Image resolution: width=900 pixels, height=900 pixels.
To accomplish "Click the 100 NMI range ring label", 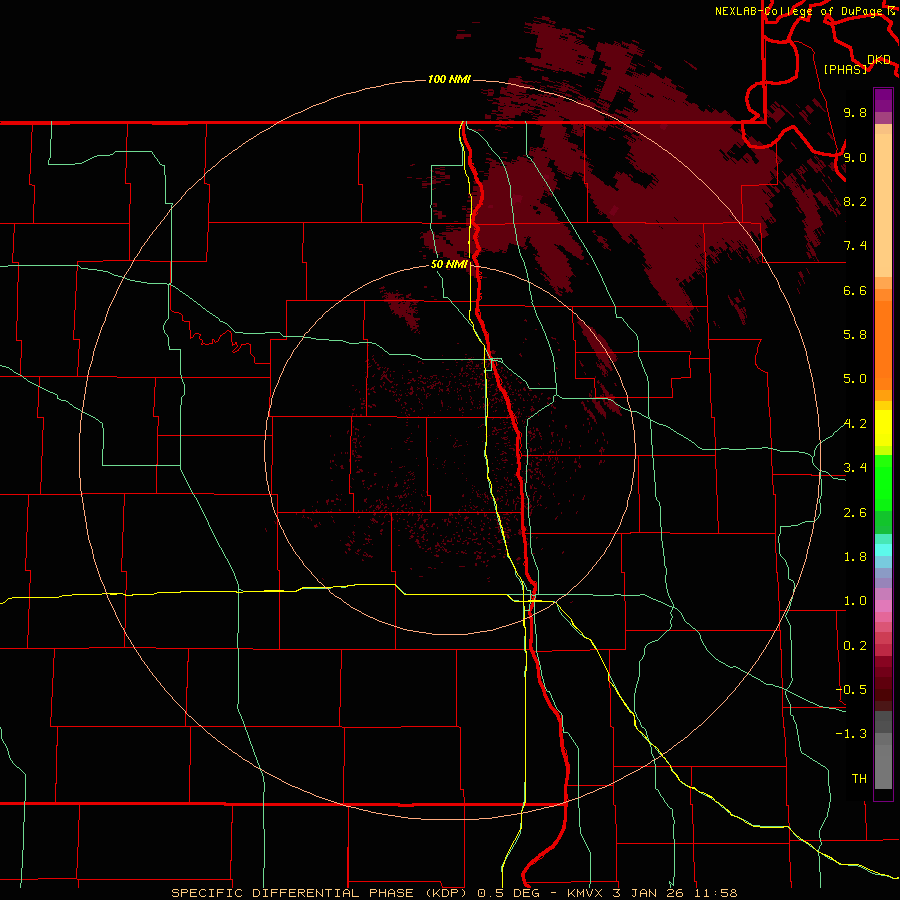I will 449,79.
